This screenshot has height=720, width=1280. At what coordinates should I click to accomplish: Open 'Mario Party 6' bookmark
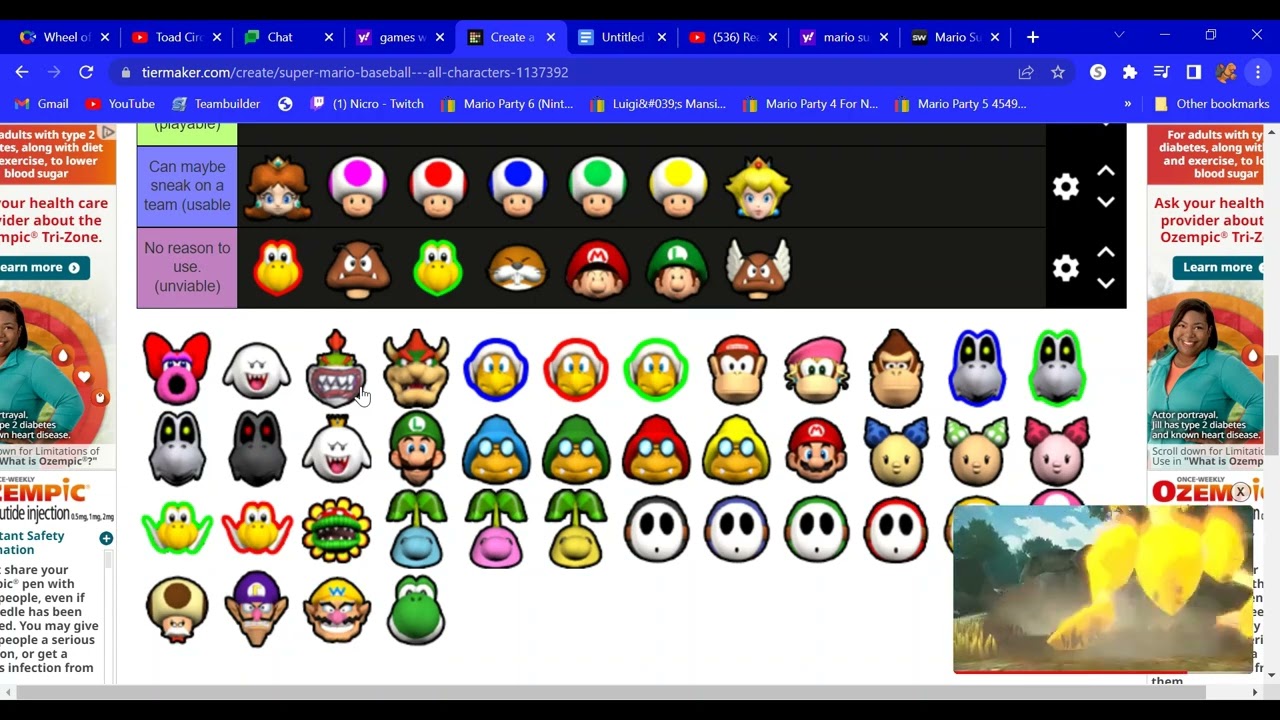click(507, 104)
